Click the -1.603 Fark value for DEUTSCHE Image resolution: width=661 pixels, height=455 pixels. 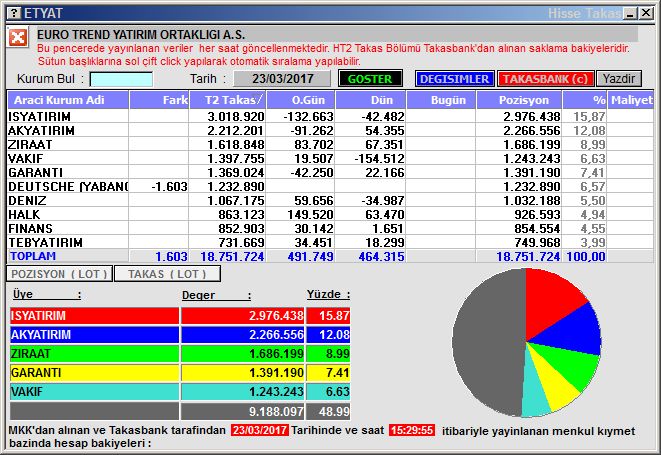coord(169,186)
